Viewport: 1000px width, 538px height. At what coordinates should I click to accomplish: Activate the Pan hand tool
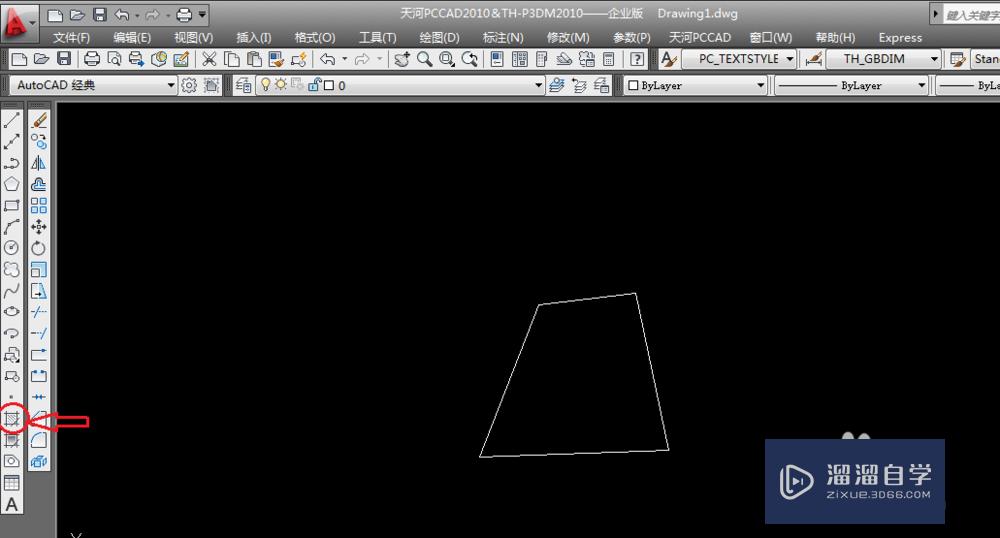click(402, 59)
